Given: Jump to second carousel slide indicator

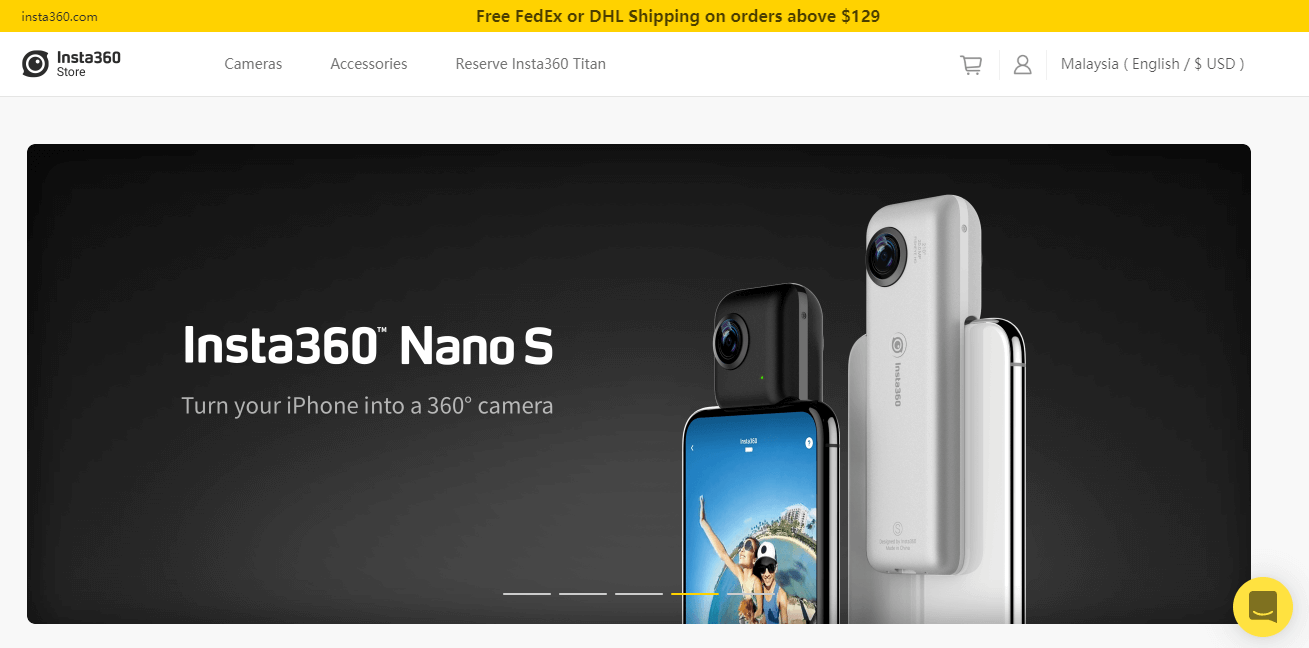Looking at the screenshot, I should click(583, 594).
